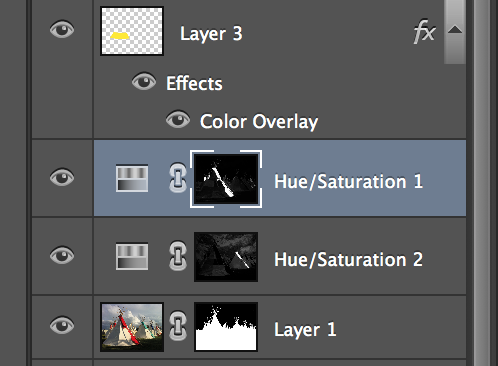Hide the Color Overlay effect
The height and width of the screenshot is (366, 498).
tap(178, 119)
